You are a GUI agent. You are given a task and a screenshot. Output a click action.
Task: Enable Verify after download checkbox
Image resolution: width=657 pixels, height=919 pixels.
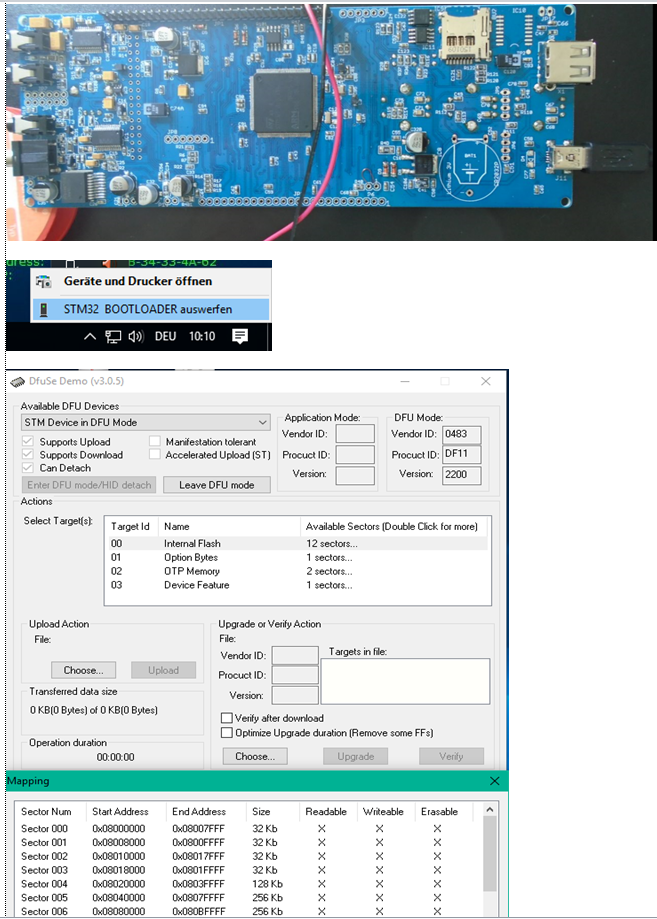227,718
